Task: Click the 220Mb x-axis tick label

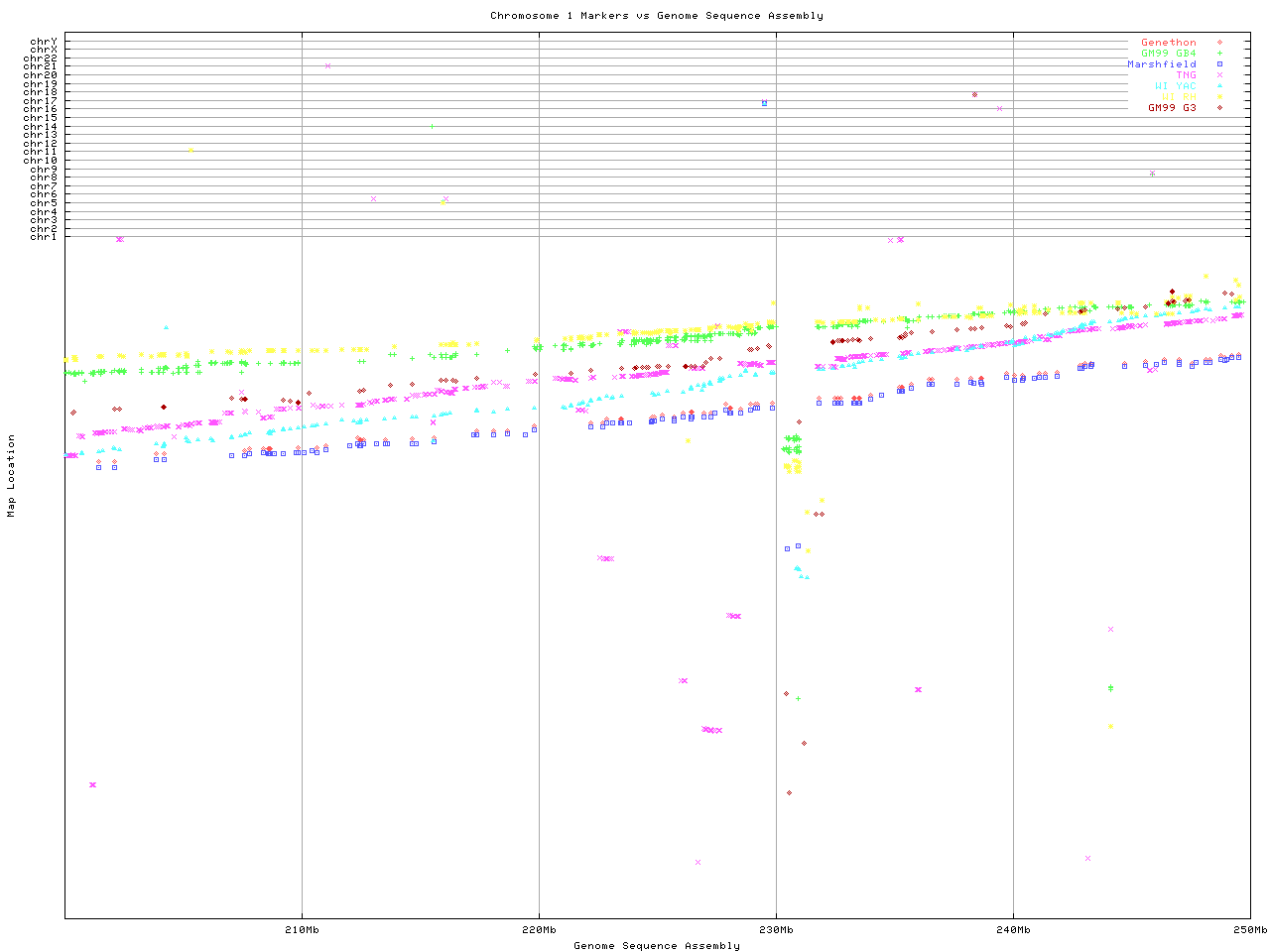Action: [x=539, y=930]
